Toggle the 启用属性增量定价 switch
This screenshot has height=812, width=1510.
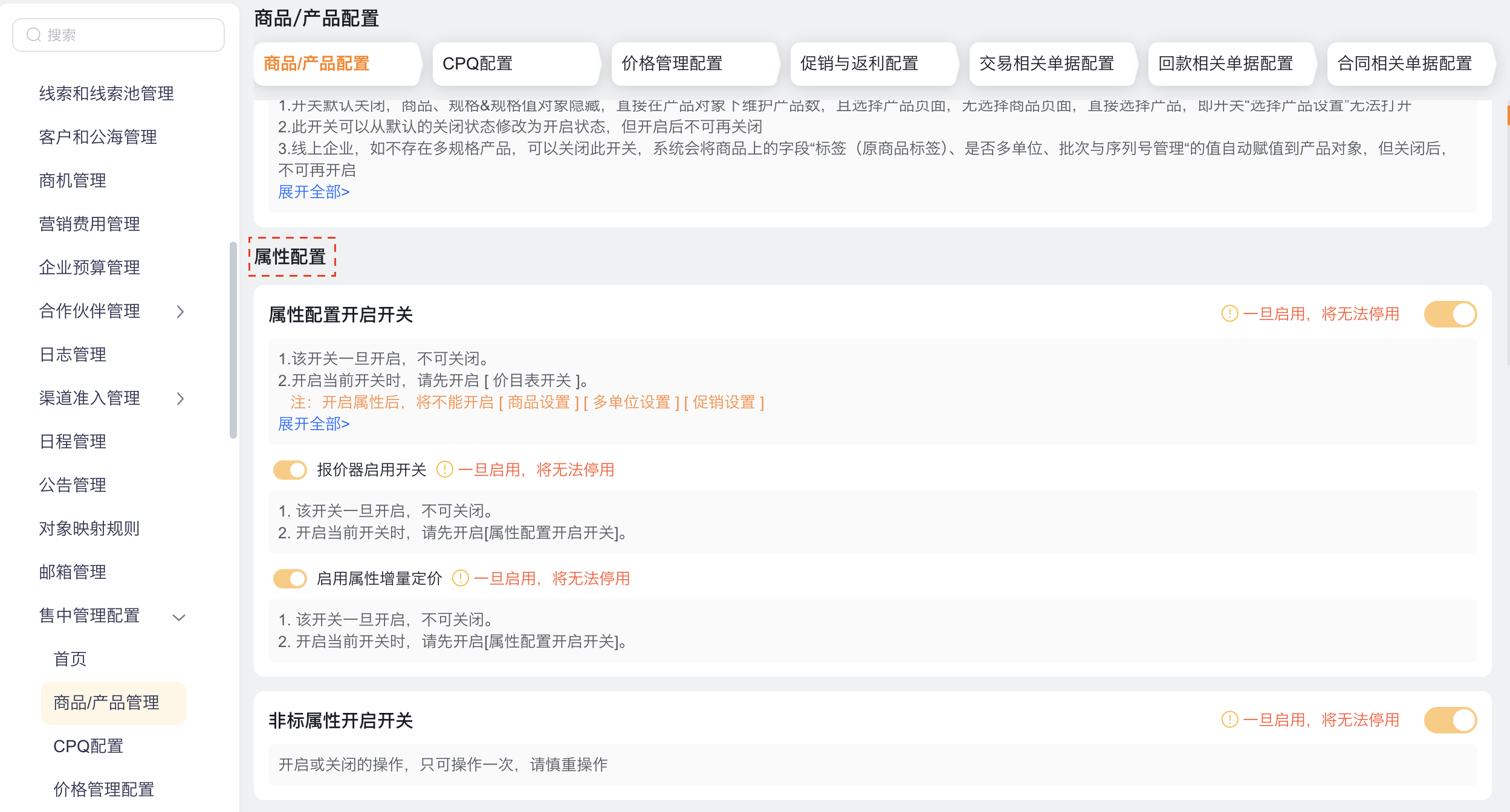[x=290, y=578]
